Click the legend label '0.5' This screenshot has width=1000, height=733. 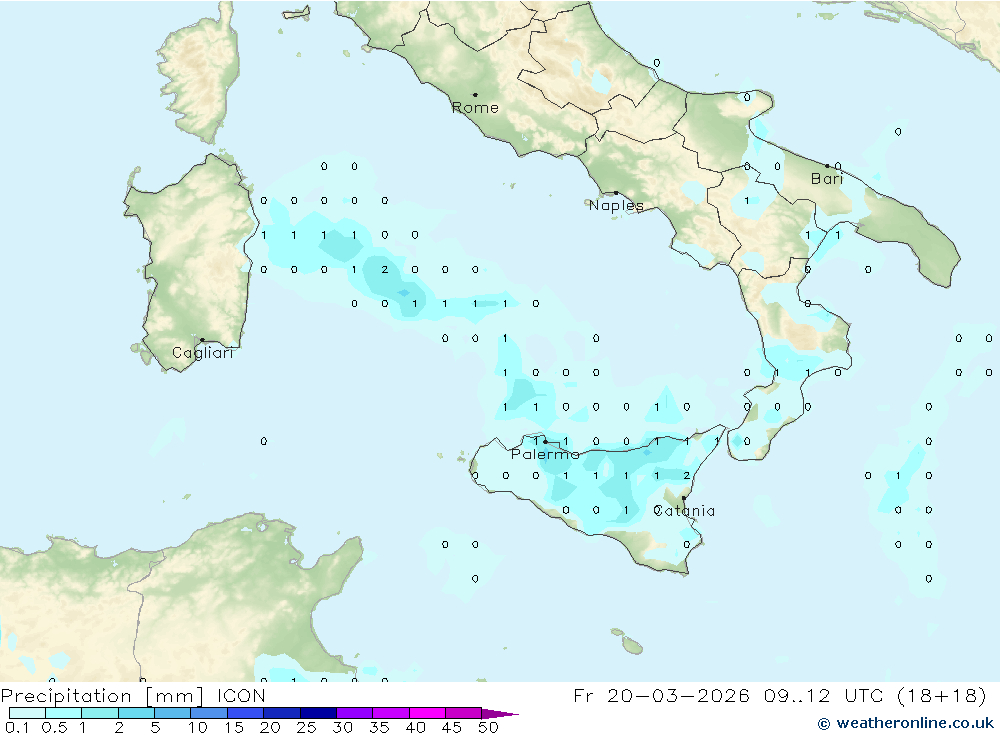click(54, 727)
